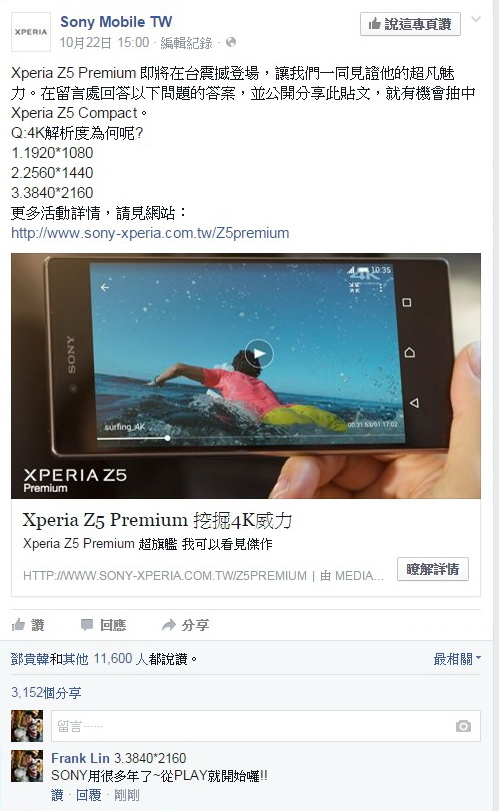This screenshot has width=499, height=811.
Task: Click the Xperia Z5 Premium 挖掘4K威力 headline
Action: coord(157,520)
